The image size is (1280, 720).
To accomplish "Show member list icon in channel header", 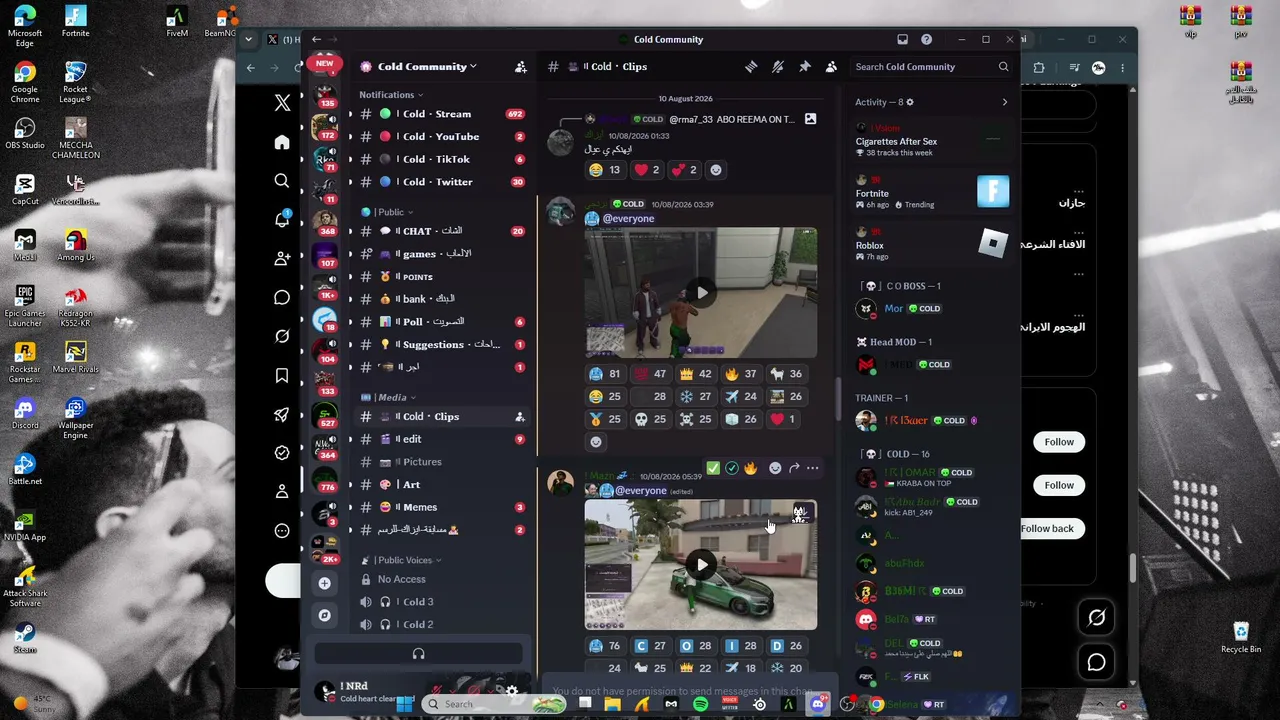I will coord(831,67).
